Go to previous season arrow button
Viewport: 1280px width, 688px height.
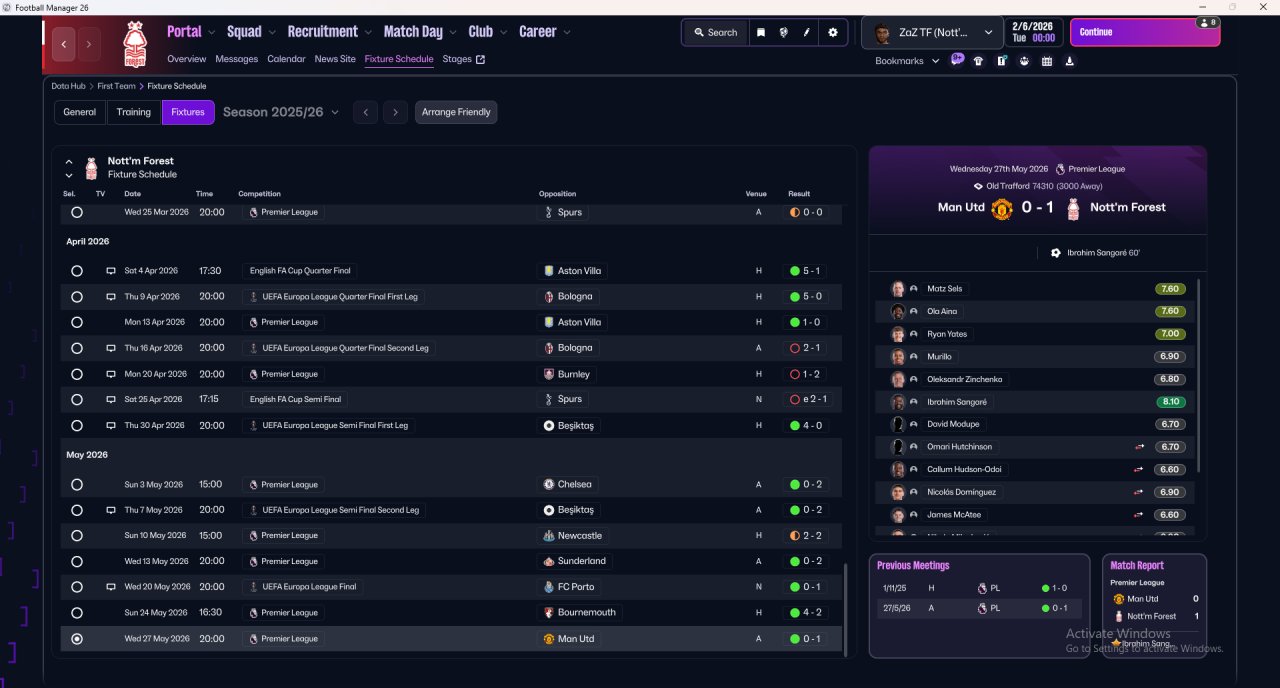[x=366, y=112]
